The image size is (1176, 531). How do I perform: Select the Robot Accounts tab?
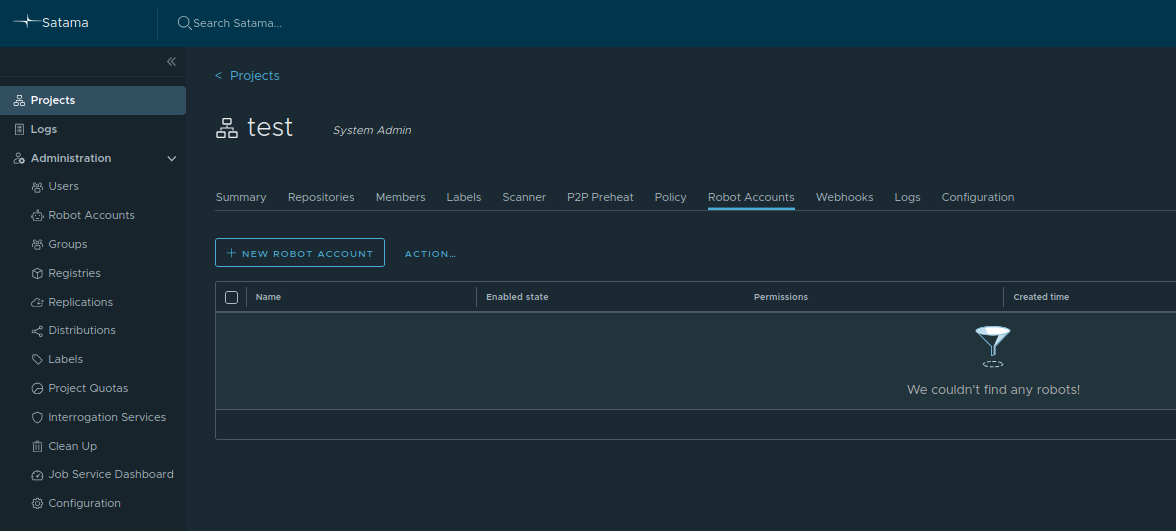751,197
